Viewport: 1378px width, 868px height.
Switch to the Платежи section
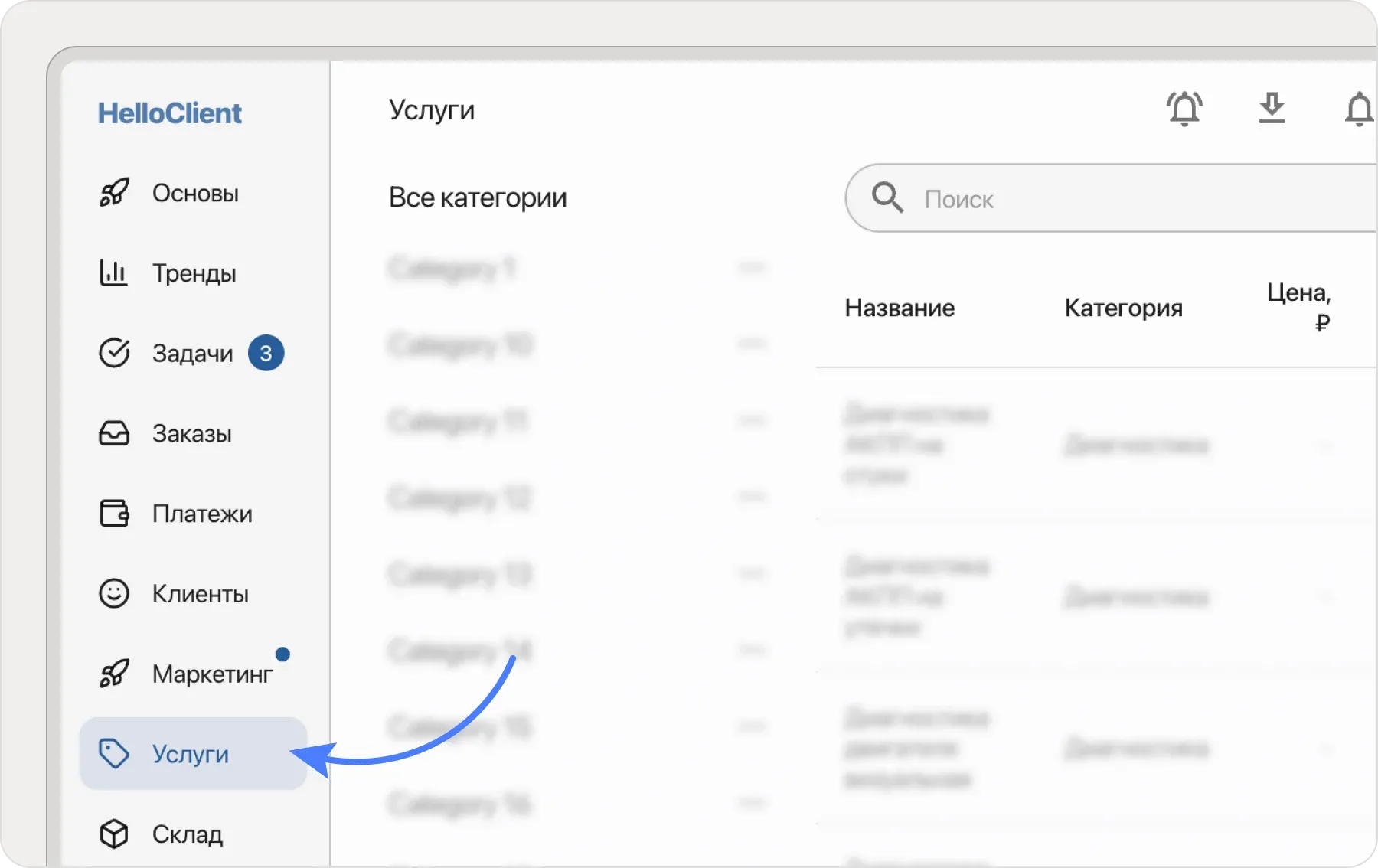point(202,514)
